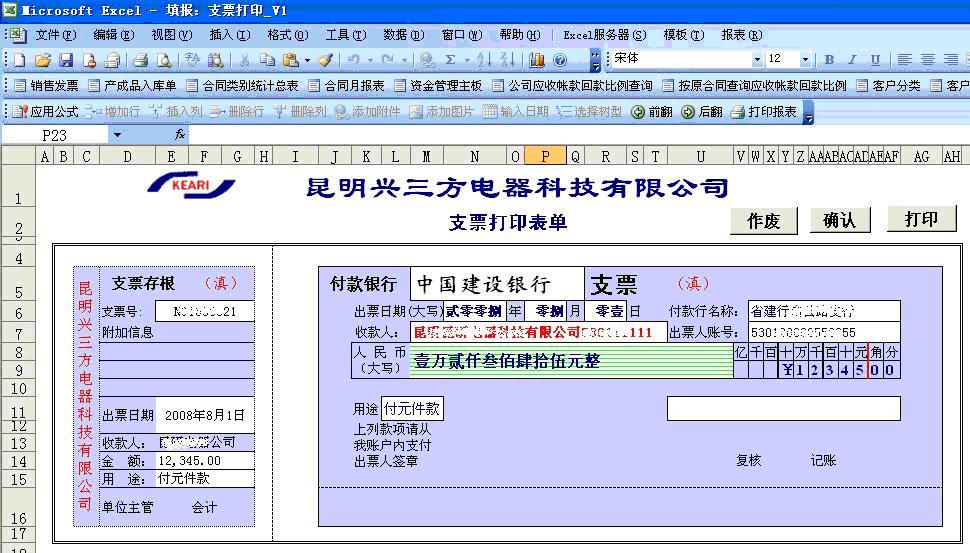Image resolution: width=970 pixels, height=553 pixels.
Task: Toggle Bold formatting
Action: [x=829, y=60]
